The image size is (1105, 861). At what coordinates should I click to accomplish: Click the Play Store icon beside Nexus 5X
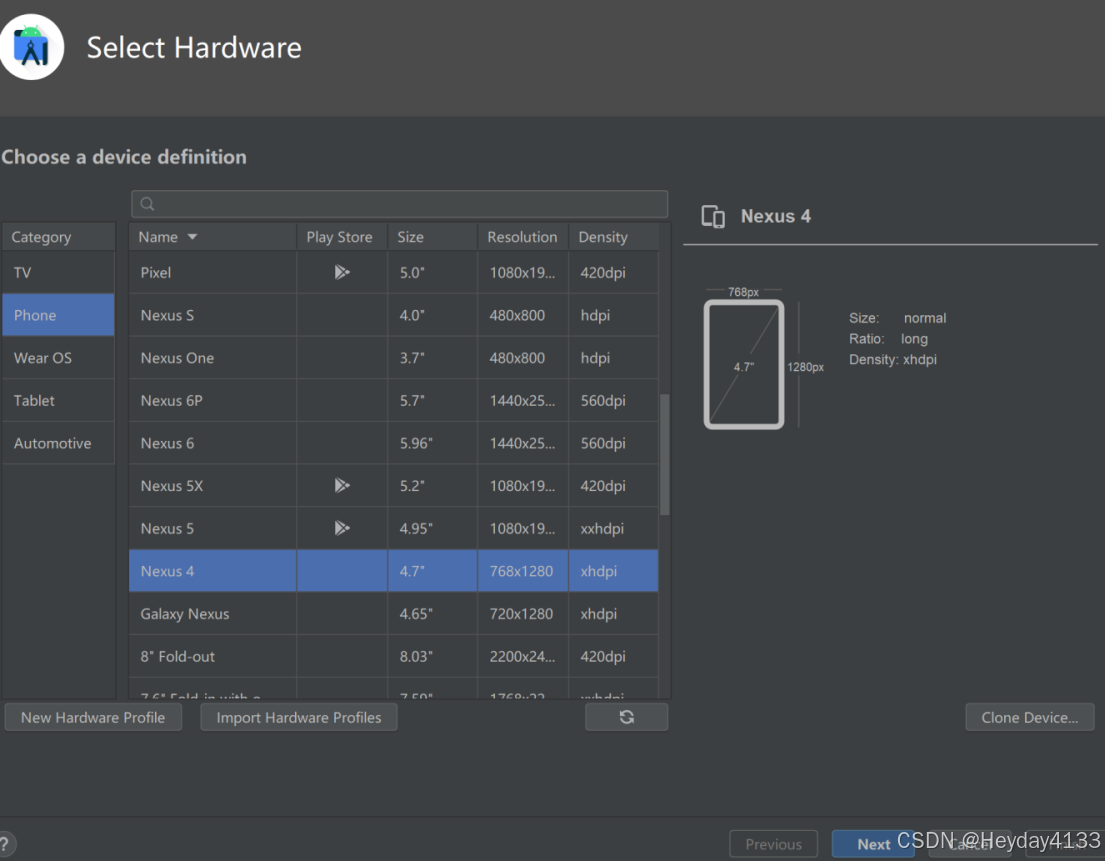(x=341, y=485)
